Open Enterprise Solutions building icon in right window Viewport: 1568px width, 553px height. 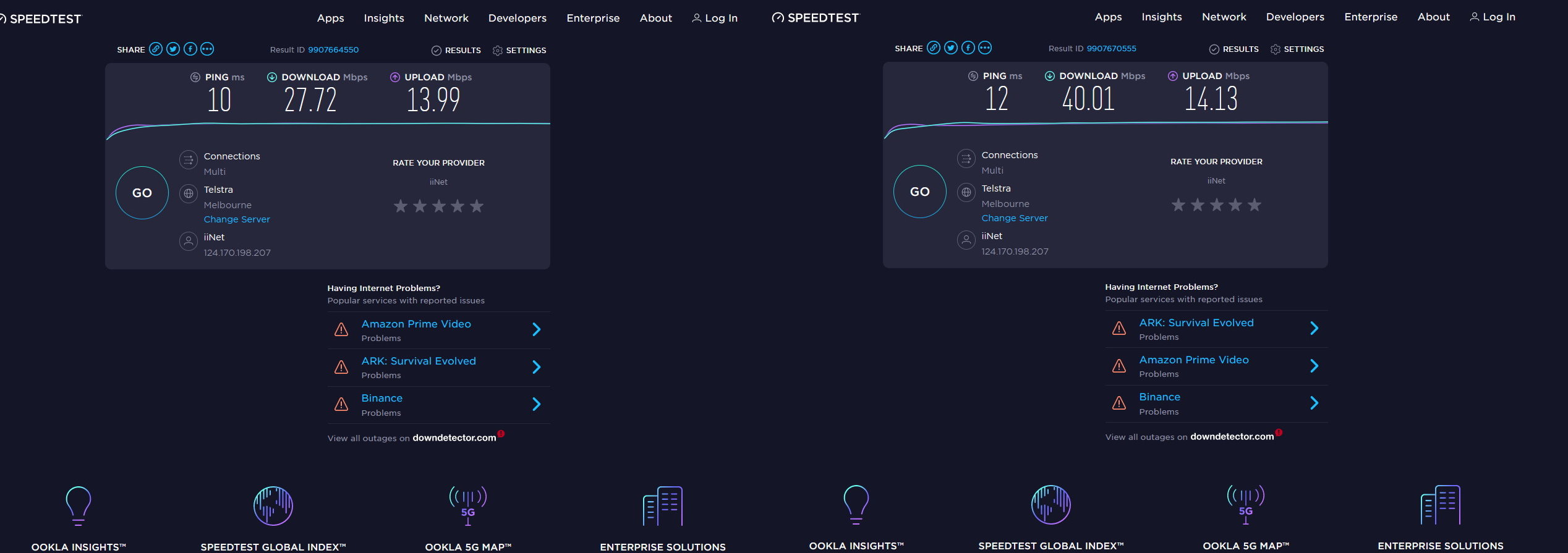(1441, 504)
